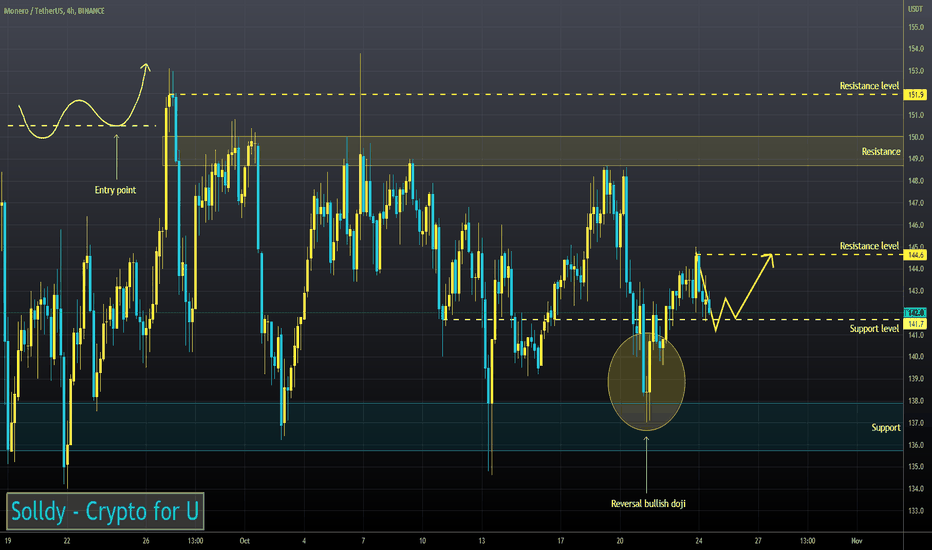Image resolution: width=932 pixels, height=550 pixels.
Task: Click the 13:00 time label before Oct
Action: (x=195, y=540)
